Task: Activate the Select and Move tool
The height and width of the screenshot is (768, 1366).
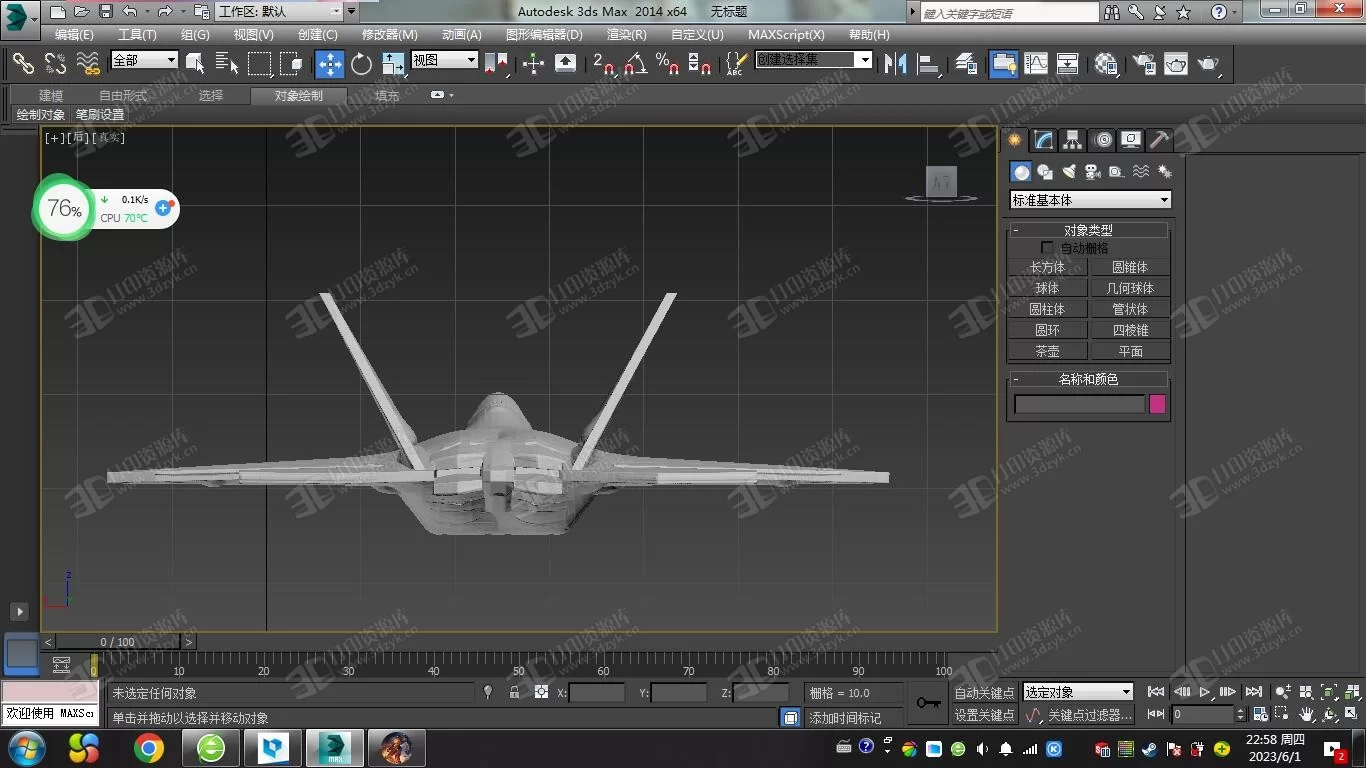Action: click(330, 64)
